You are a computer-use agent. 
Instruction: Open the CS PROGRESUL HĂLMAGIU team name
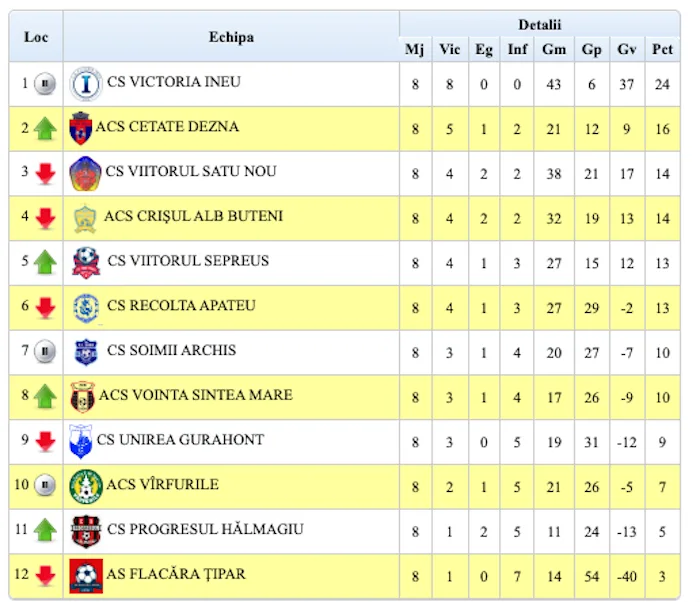coord(205,529)
